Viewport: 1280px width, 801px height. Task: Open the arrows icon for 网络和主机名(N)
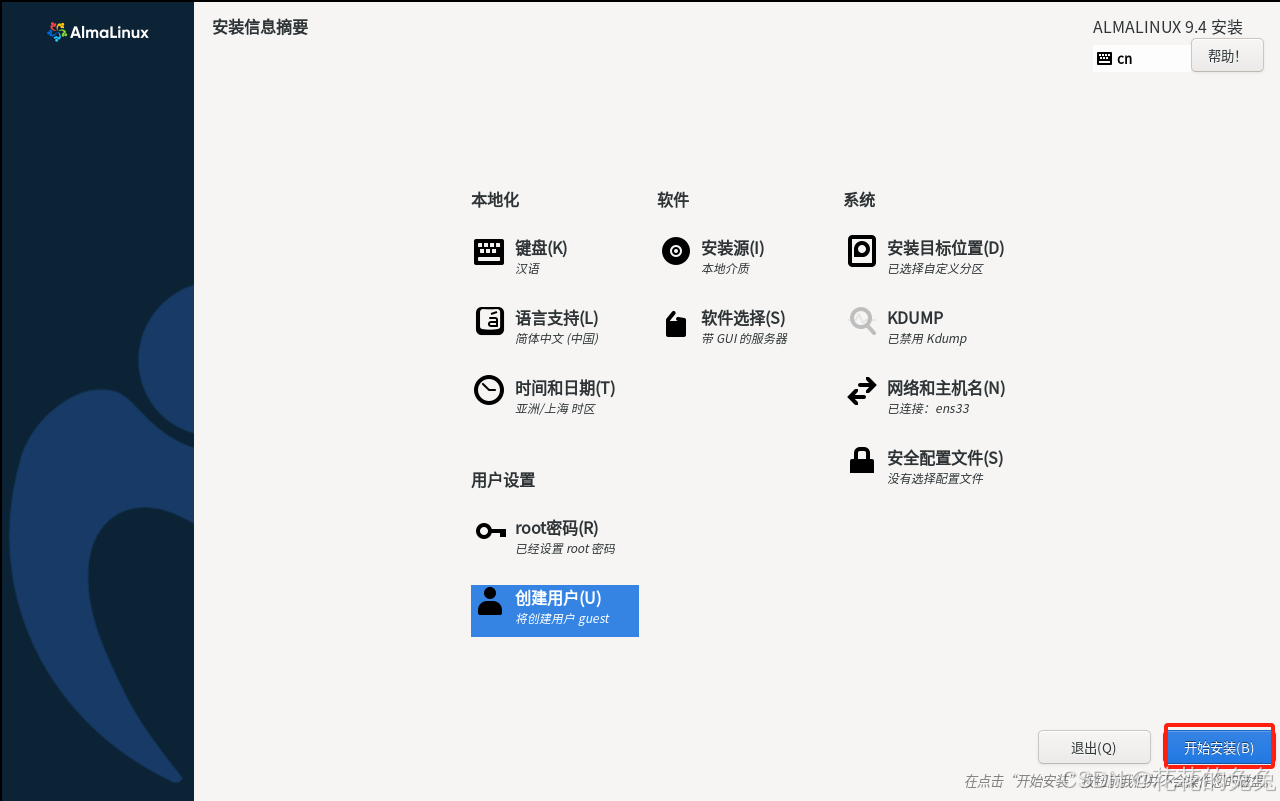click(862, 391)
